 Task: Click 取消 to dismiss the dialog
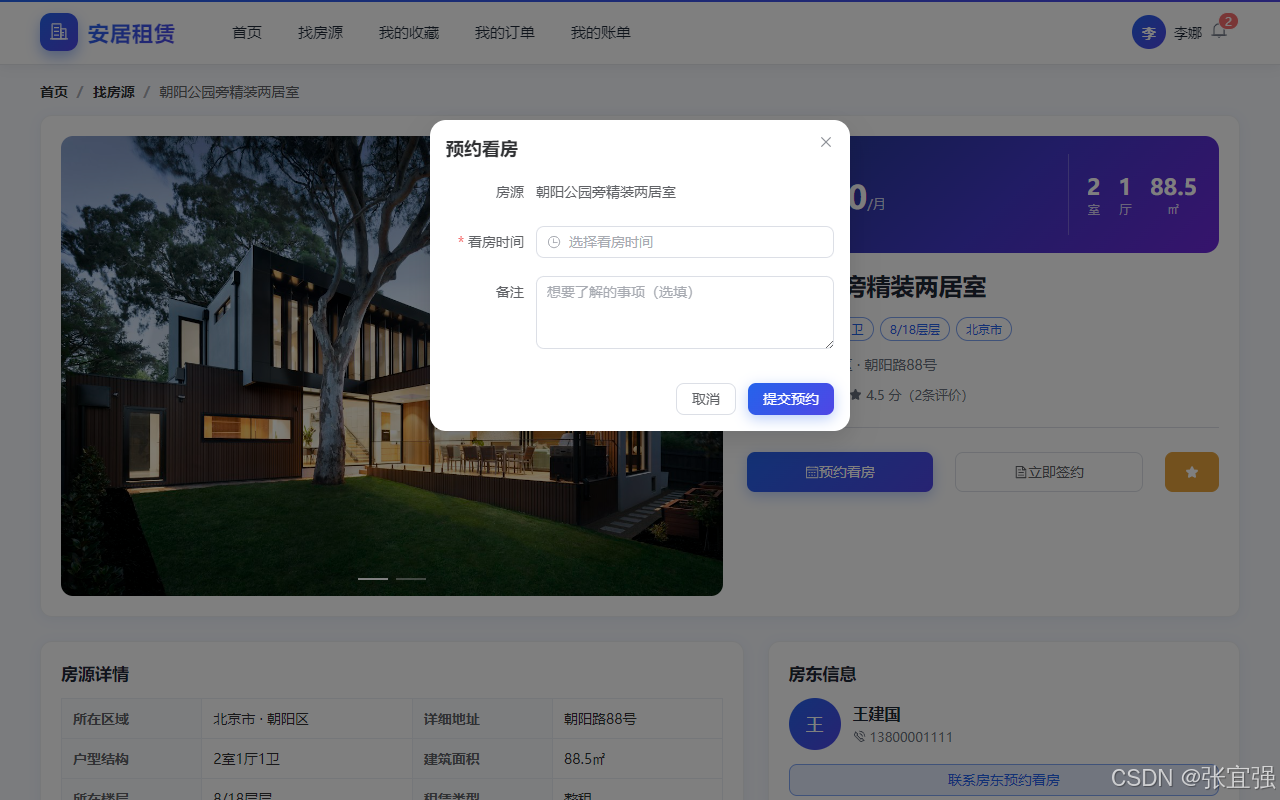click(x=706, y=399)
